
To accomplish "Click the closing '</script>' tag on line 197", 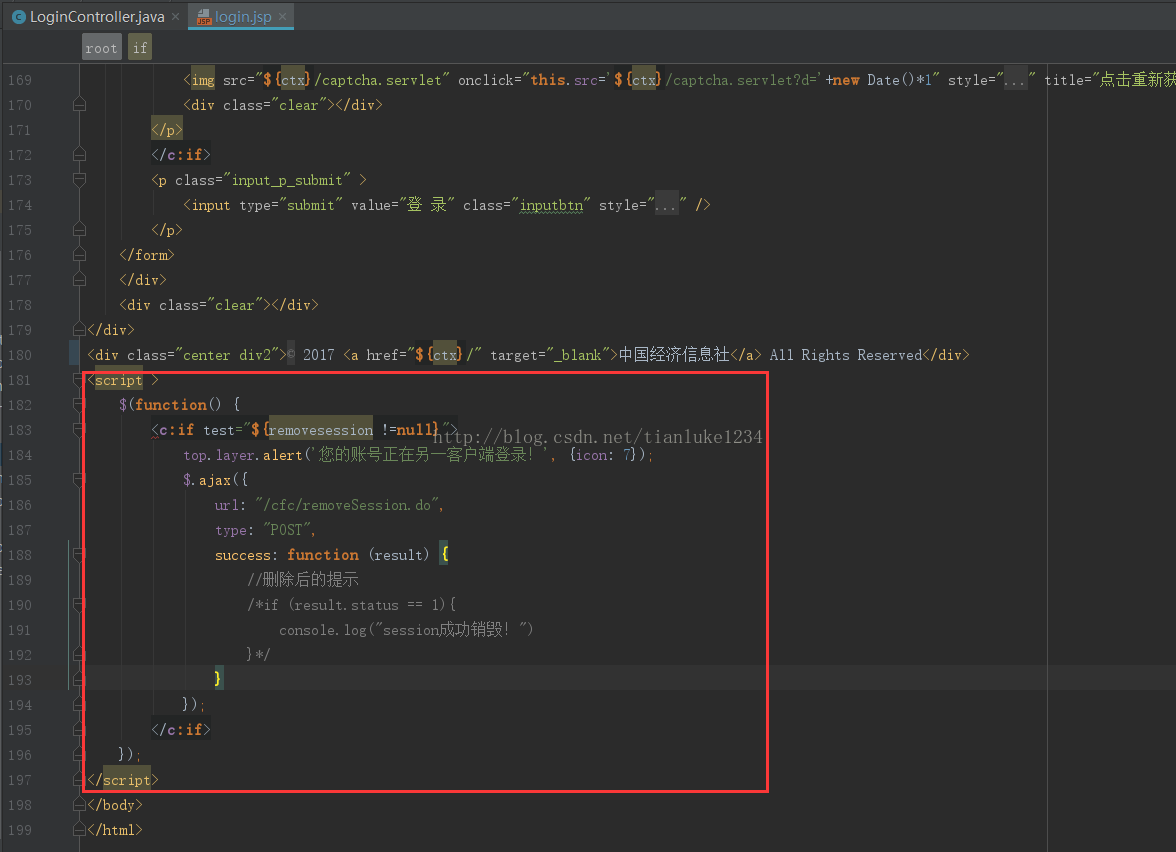I will coord(122,780).
